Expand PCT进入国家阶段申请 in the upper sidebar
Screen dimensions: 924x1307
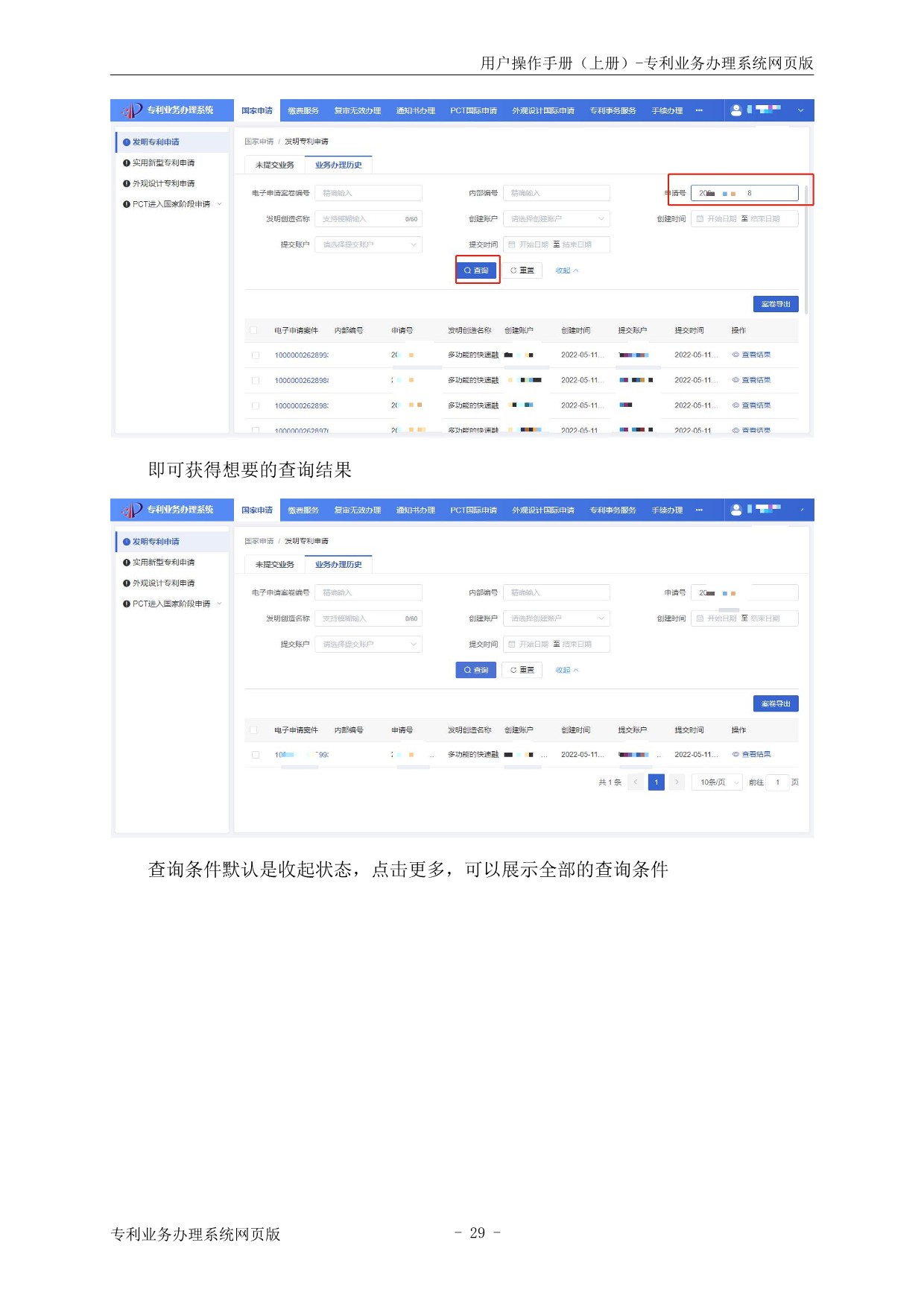[x=219, y=204]
